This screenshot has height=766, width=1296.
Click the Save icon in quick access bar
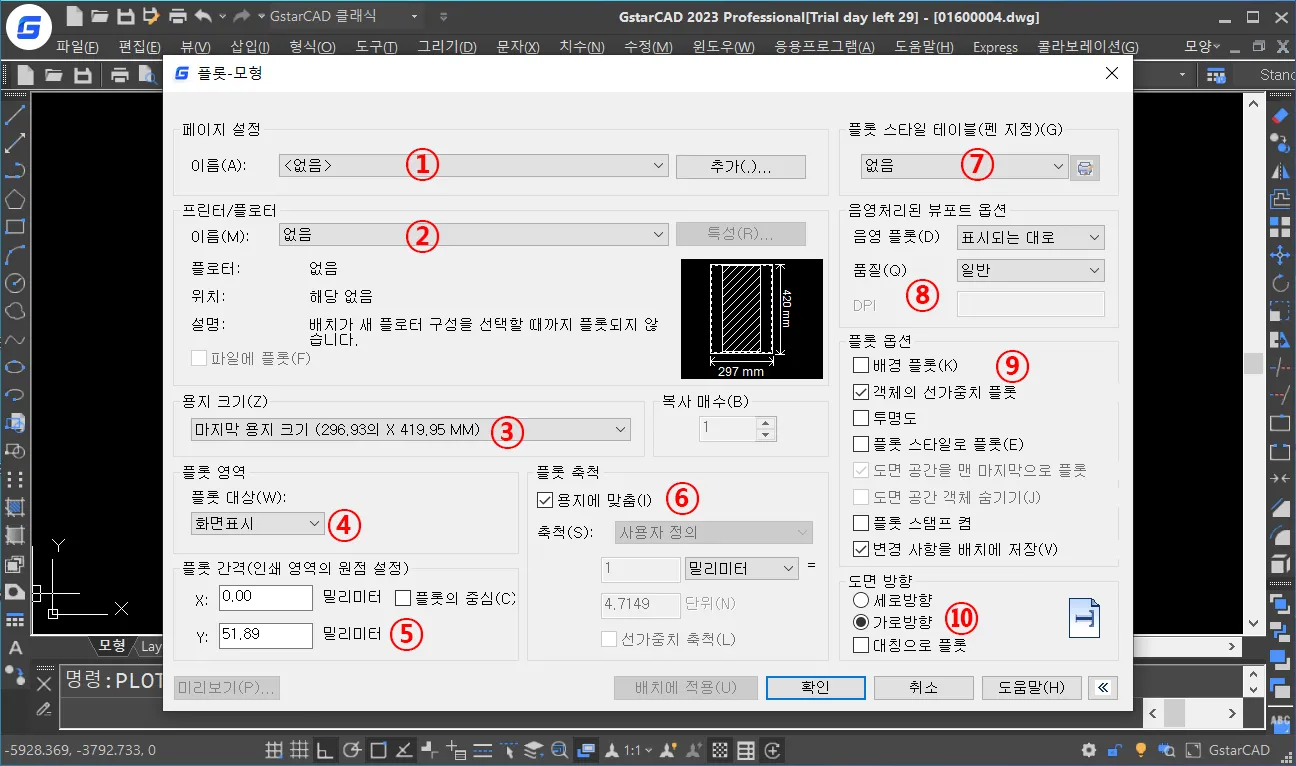tap(126, 16)
